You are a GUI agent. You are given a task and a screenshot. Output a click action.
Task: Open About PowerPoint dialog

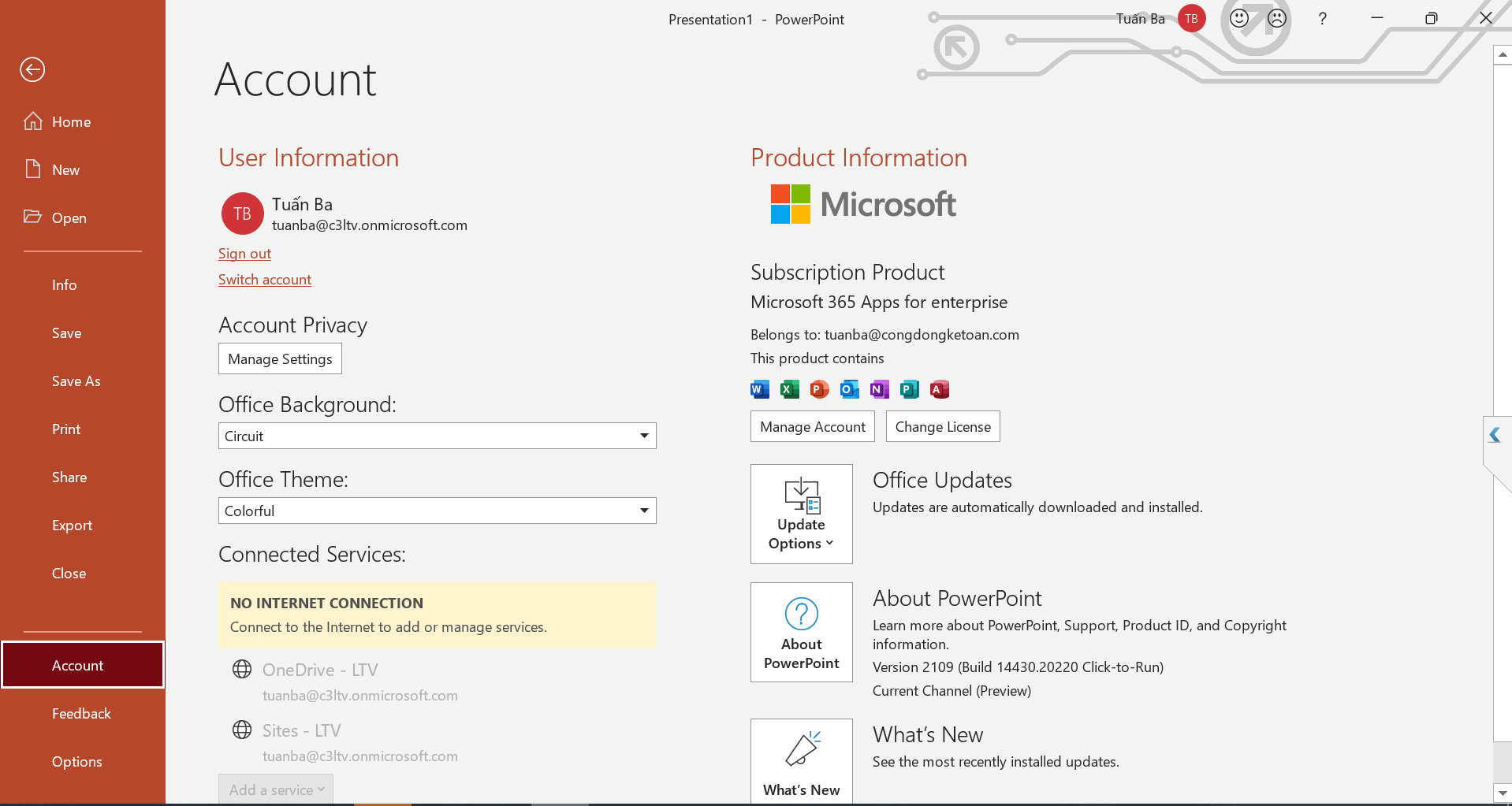tap(802, 632)
